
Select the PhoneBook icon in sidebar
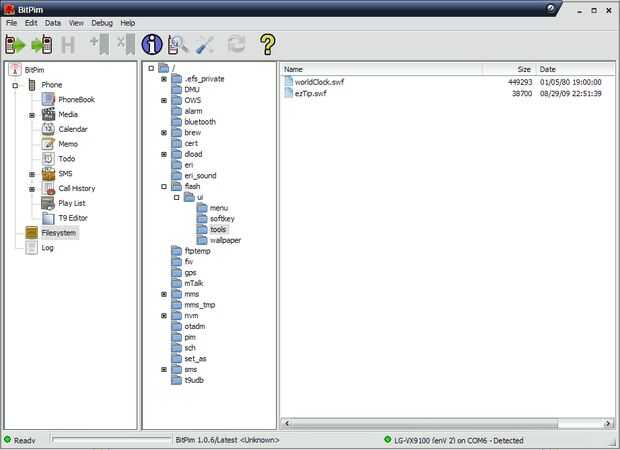48,99
